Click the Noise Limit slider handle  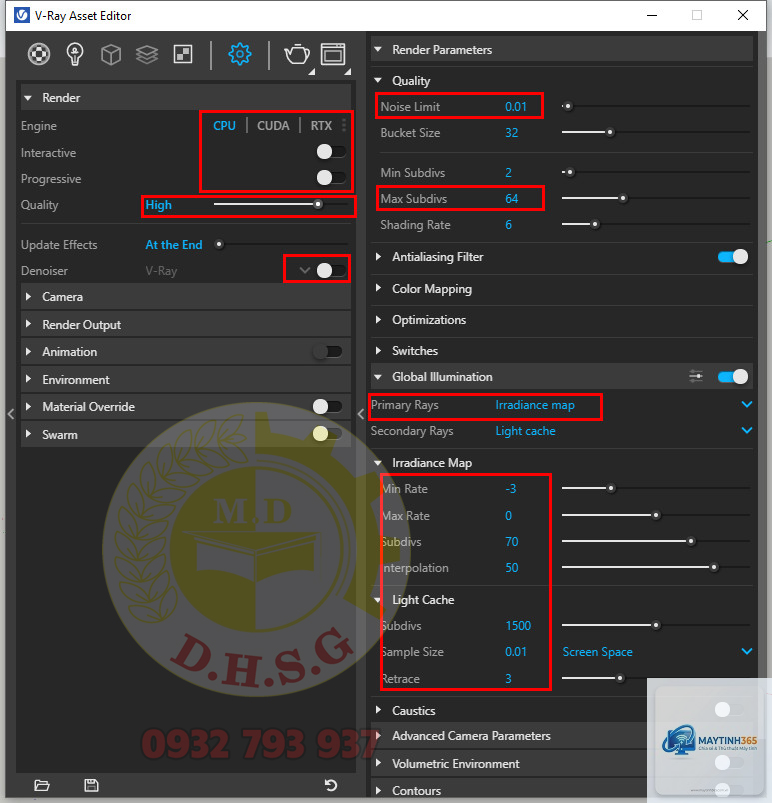click(x=568, y=107)
